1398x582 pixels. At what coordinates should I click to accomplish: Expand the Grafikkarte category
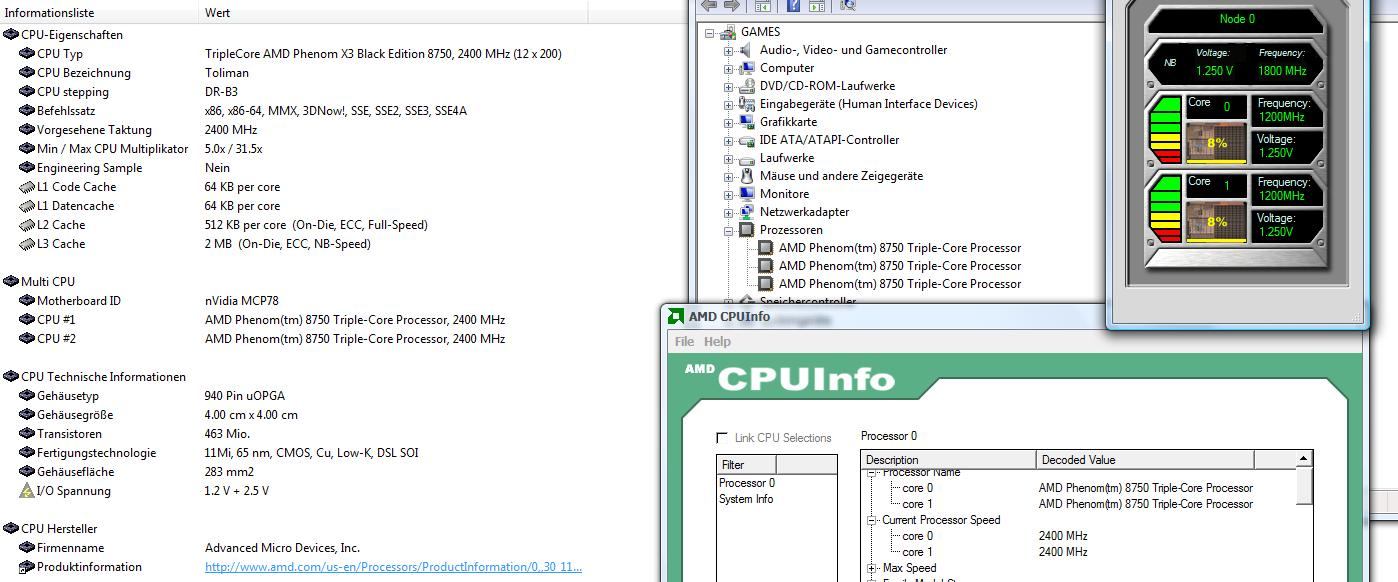pyautogui.click(x=728, y=123)
